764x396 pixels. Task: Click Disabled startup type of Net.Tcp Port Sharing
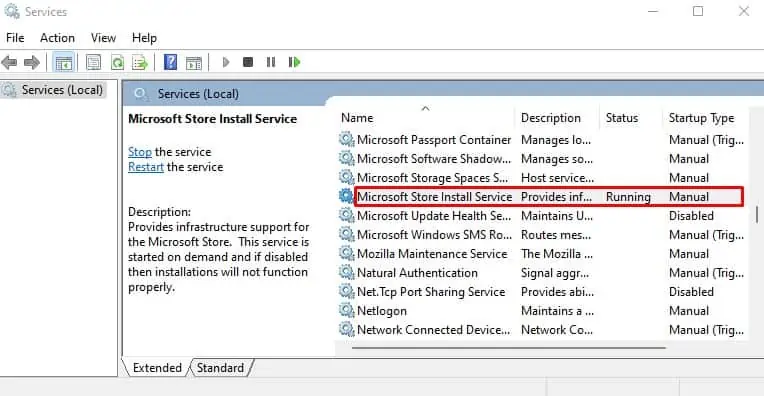click(691, 292)
